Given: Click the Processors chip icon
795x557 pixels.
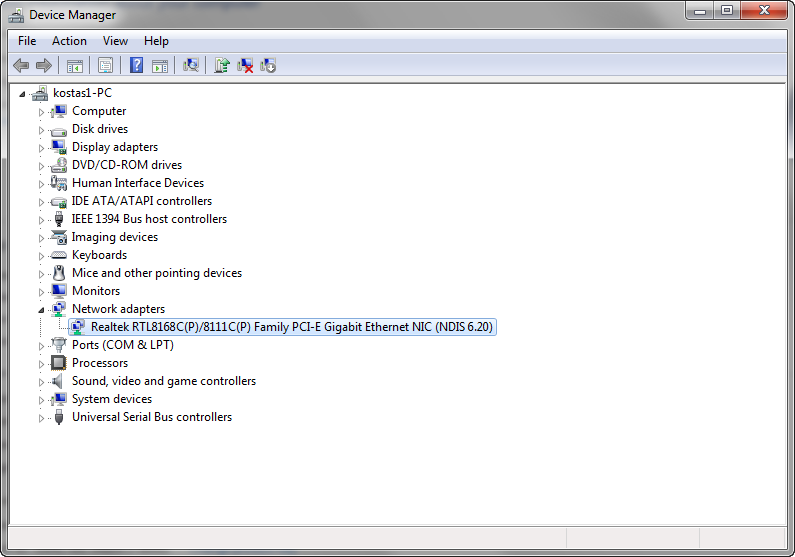Looking at the screenshot, I should point(59,363).
